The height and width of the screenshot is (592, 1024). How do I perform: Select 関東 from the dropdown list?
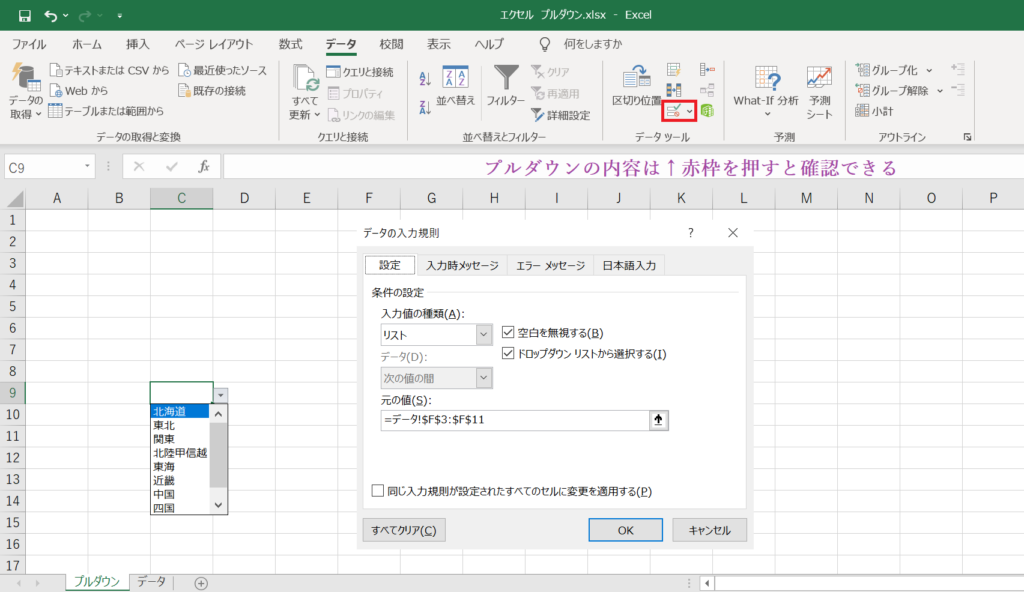pos(164,439)
